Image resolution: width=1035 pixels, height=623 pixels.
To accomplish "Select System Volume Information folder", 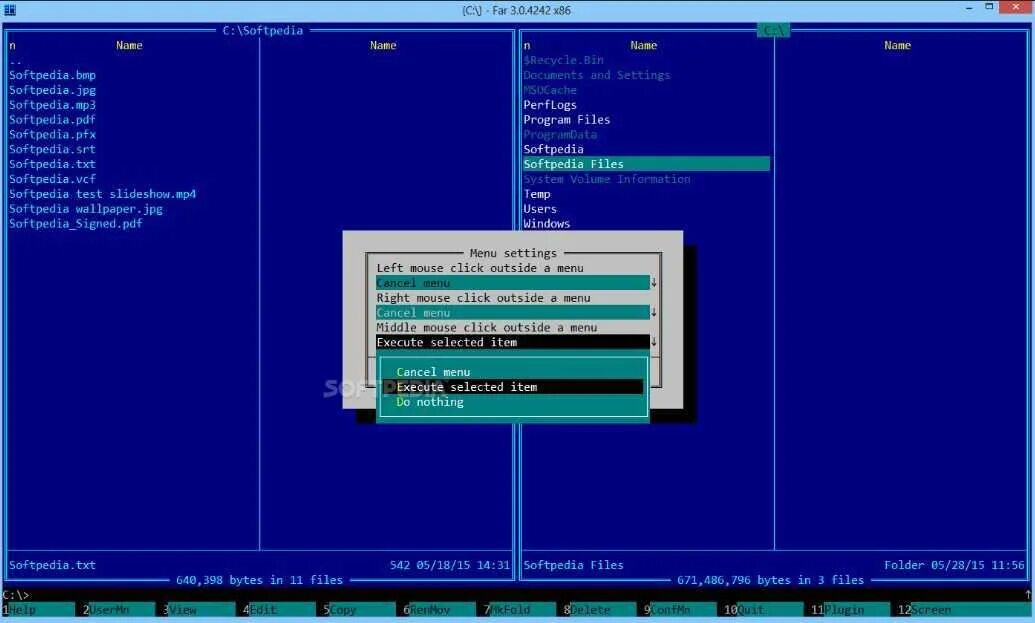I will [607, 179].
